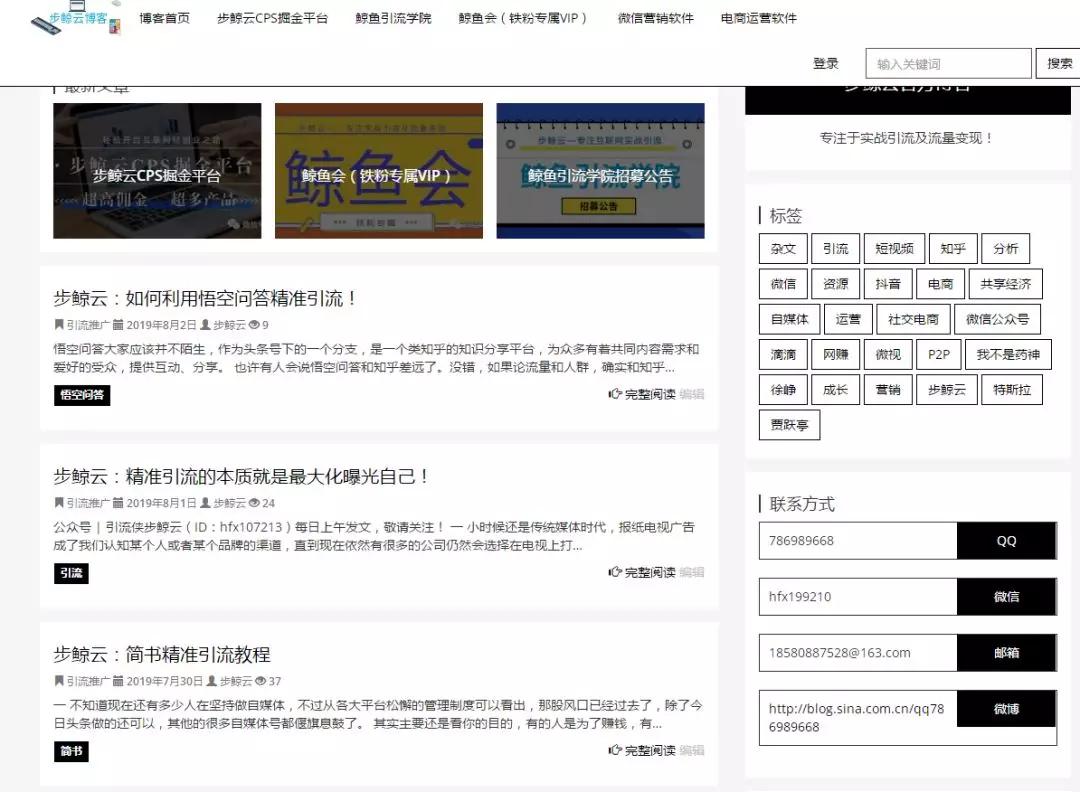1080x792 pixels.
Task: Click the eye views icon showing 37
Action: (260, 681)
